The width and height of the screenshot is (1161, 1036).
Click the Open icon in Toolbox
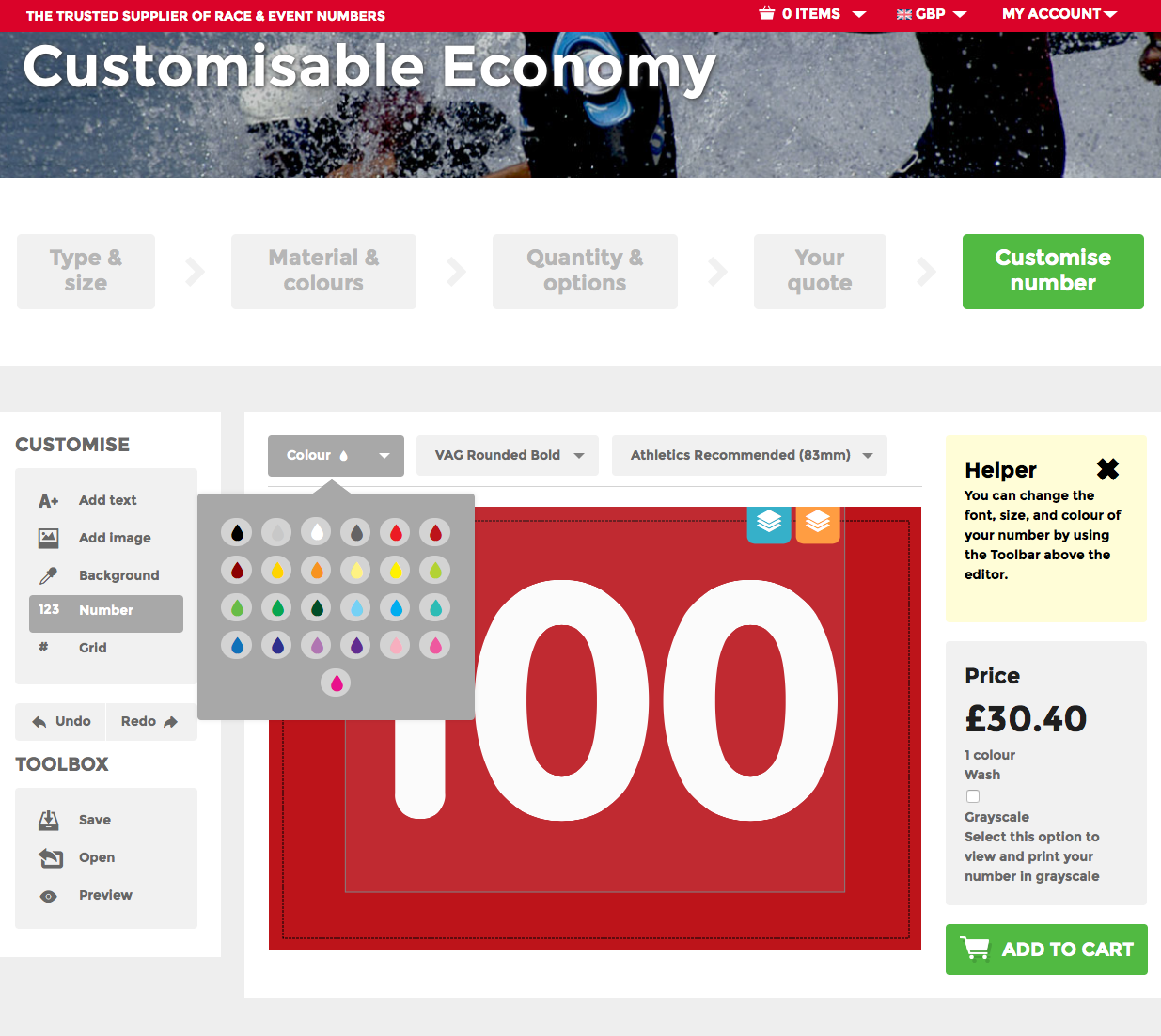click(x=50, y=857)
